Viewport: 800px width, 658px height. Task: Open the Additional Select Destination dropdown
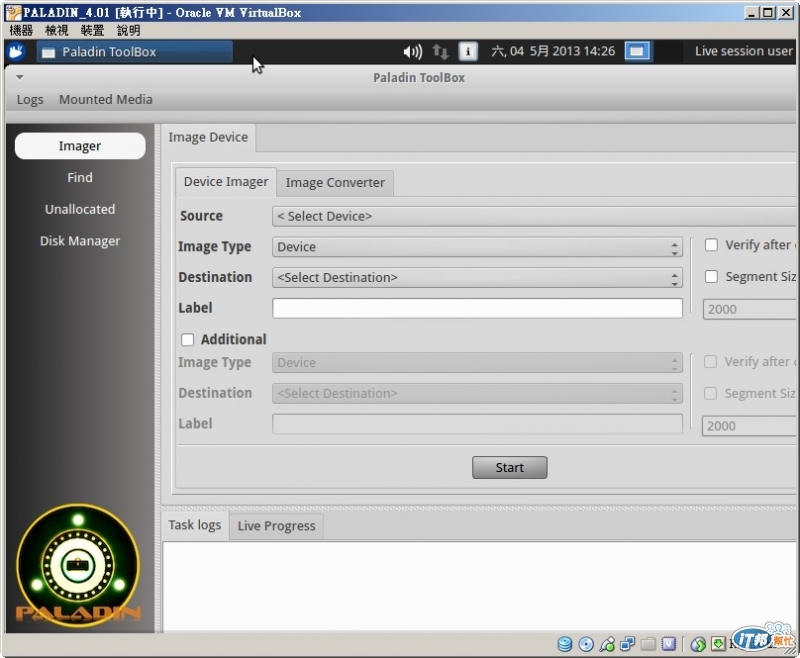pos(477,393)
